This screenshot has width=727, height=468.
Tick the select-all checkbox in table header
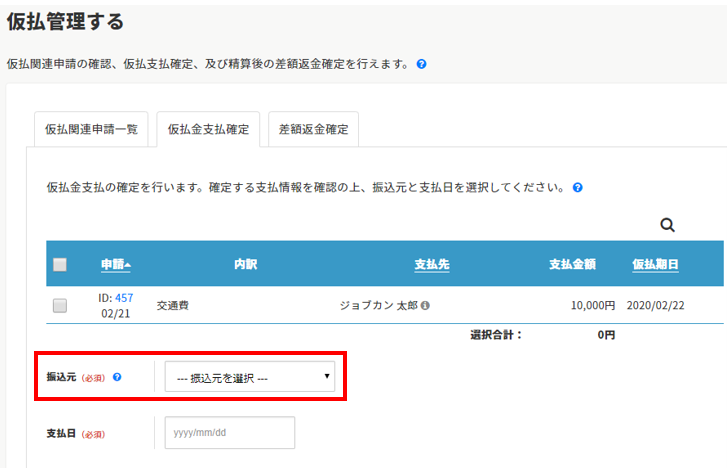click(60, 265)
